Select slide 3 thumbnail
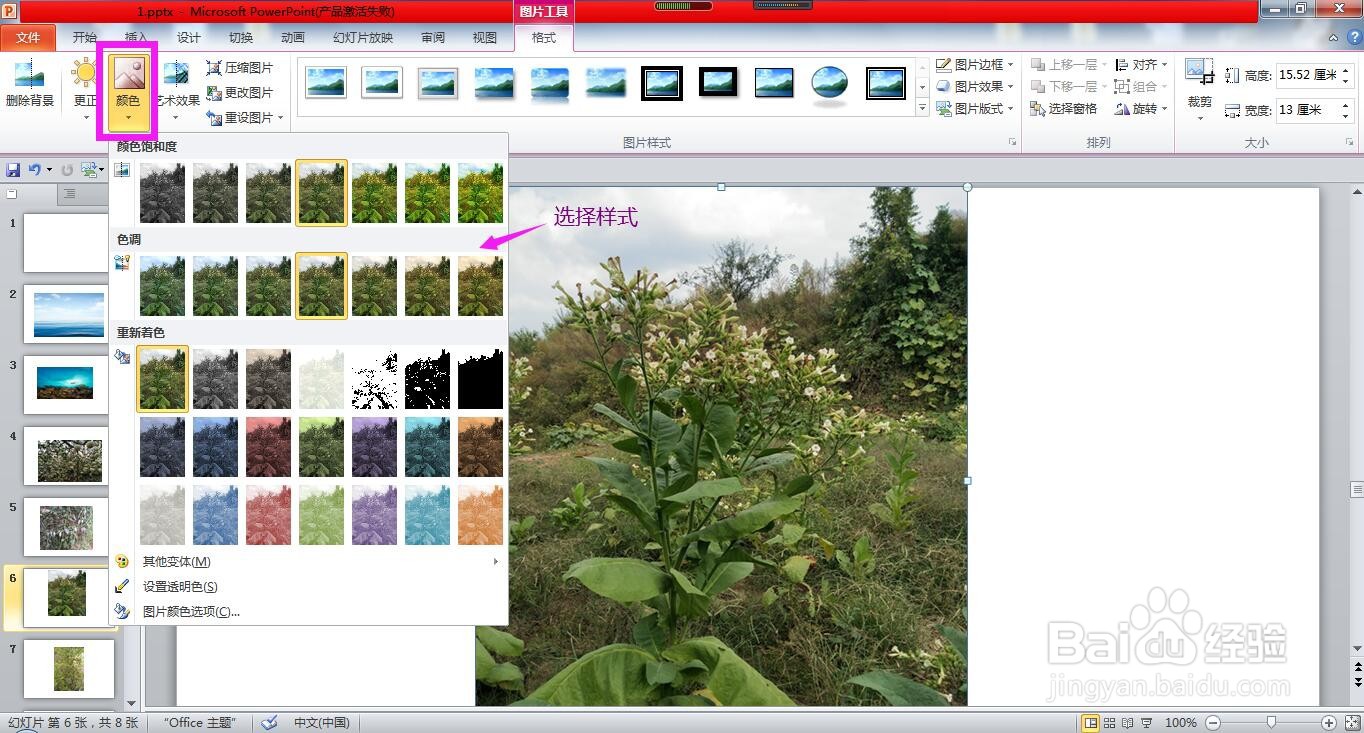This screenshot has width=1364, height=733. (65, 385)
